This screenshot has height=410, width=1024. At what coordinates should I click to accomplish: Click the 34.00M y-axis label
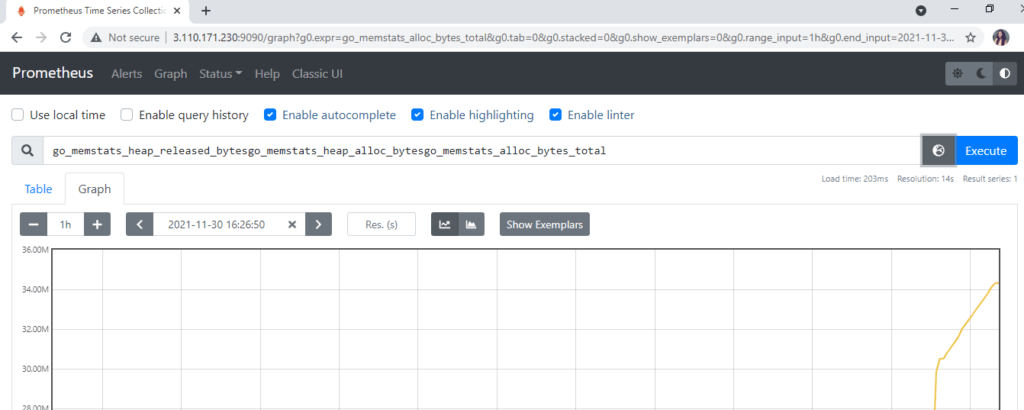[36, 289]
